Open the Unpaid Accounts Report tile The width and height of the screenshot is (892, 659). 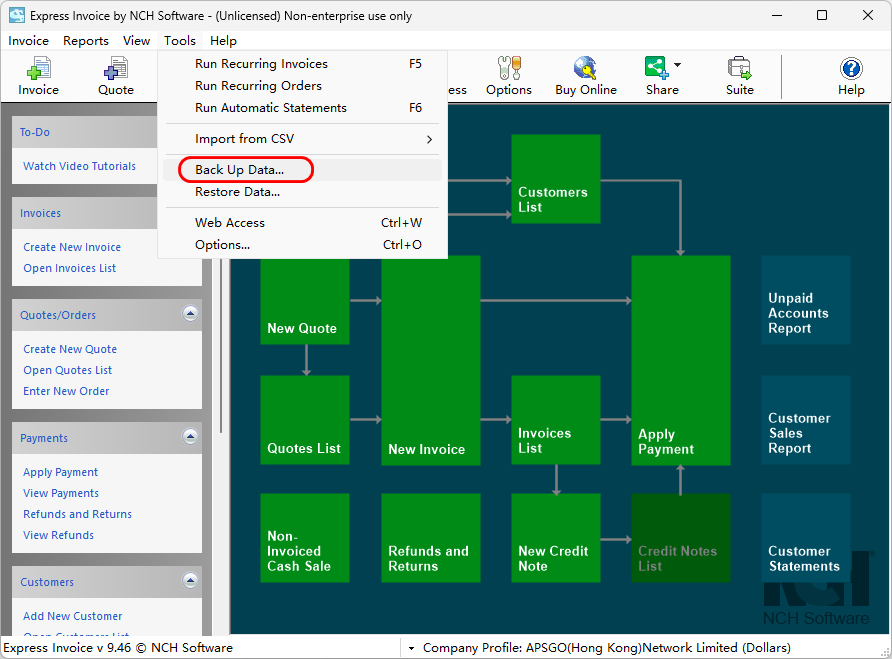point(806,300)
